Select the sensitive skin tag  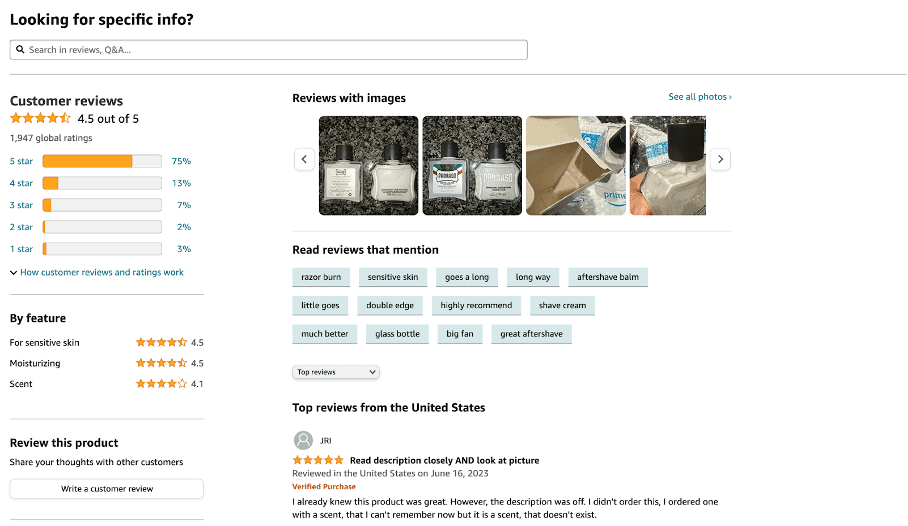coord(393,277)
